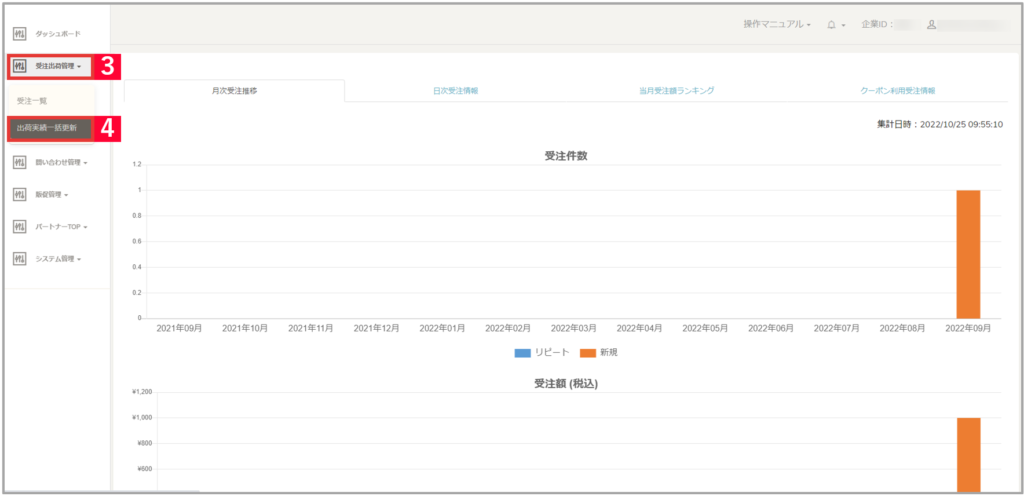Select 出荷実績一括更新 from the submenu
Viewport: 1024px width, 496px height.
51,129
